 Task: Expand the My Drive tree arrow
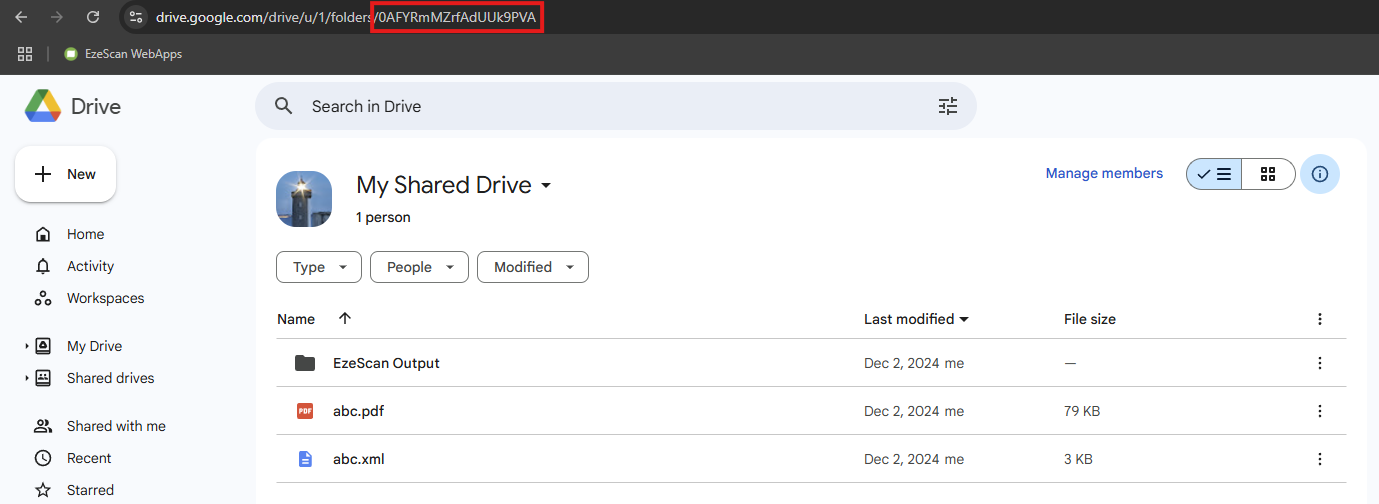[x=26, y=346]
